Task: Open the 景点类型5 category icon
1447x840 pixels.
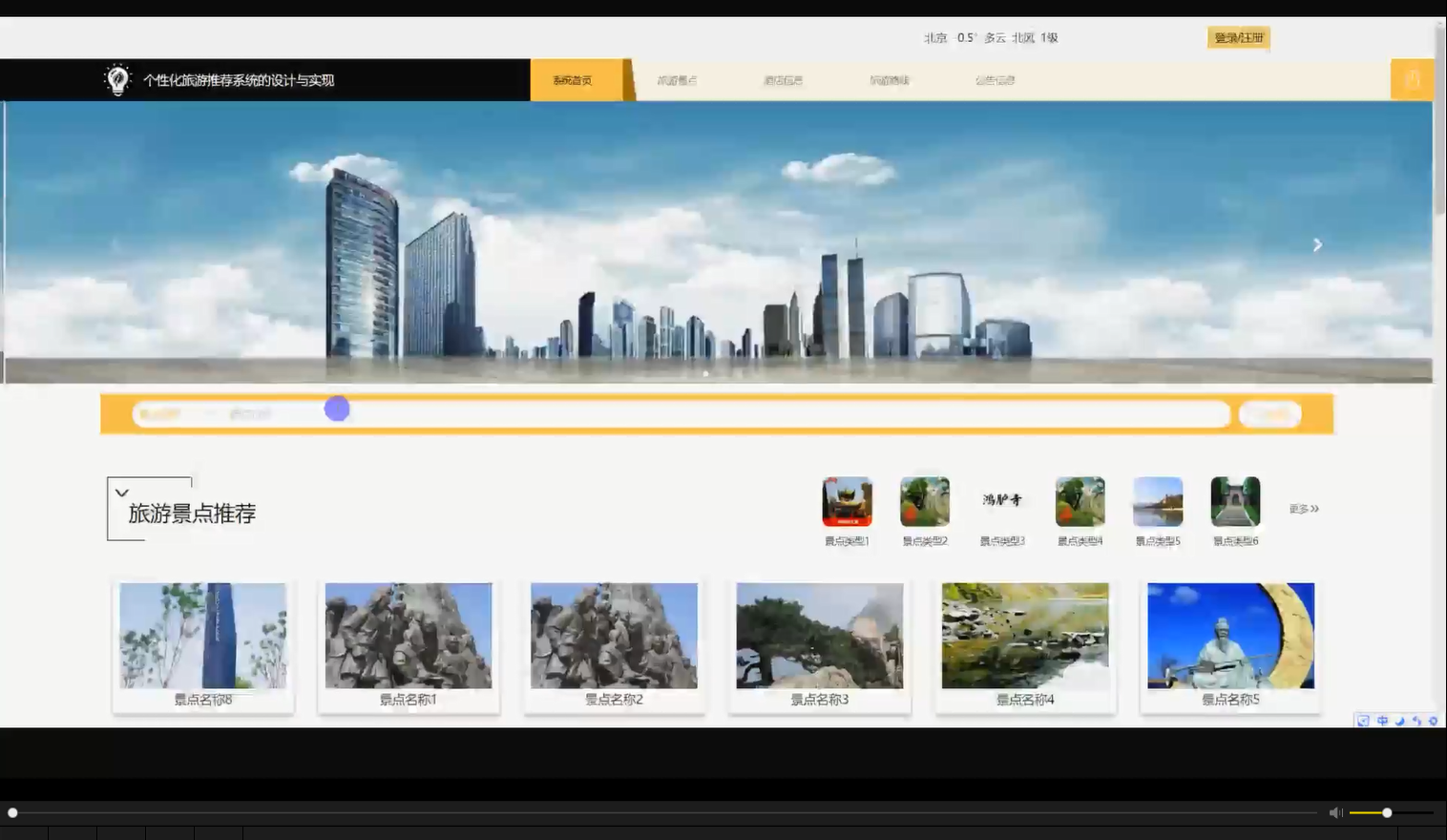Action: [x=1158, y=502]
